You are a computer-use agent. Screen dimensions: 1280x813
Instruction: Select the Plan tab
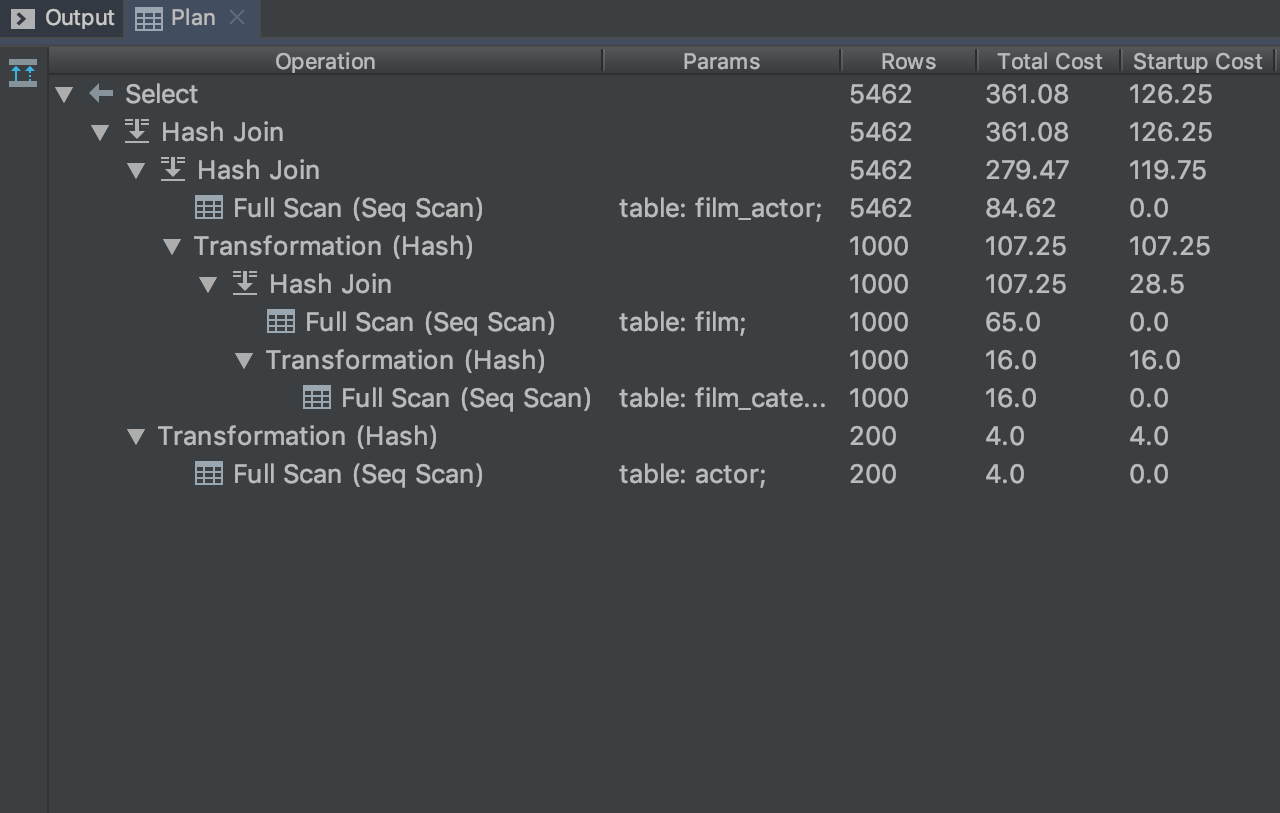[x=178, y=18]
